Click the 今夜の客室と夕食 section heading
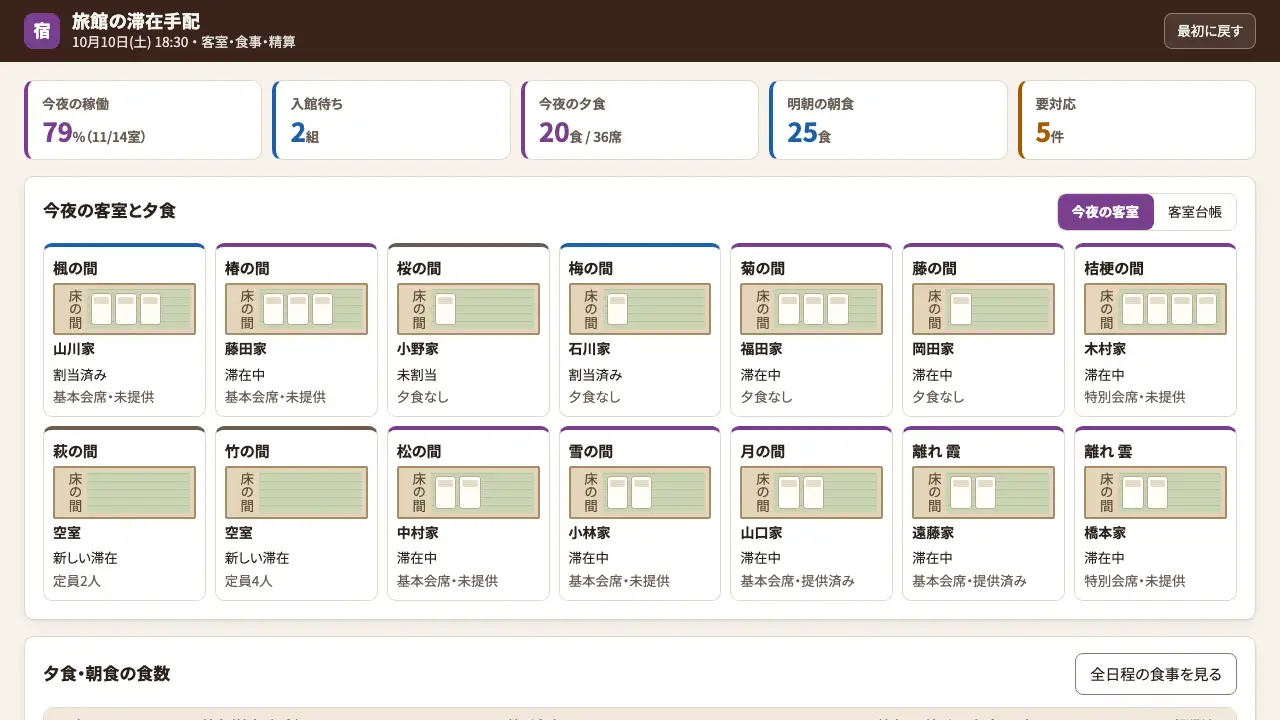 pyautogui.click(x=109, y=210)
